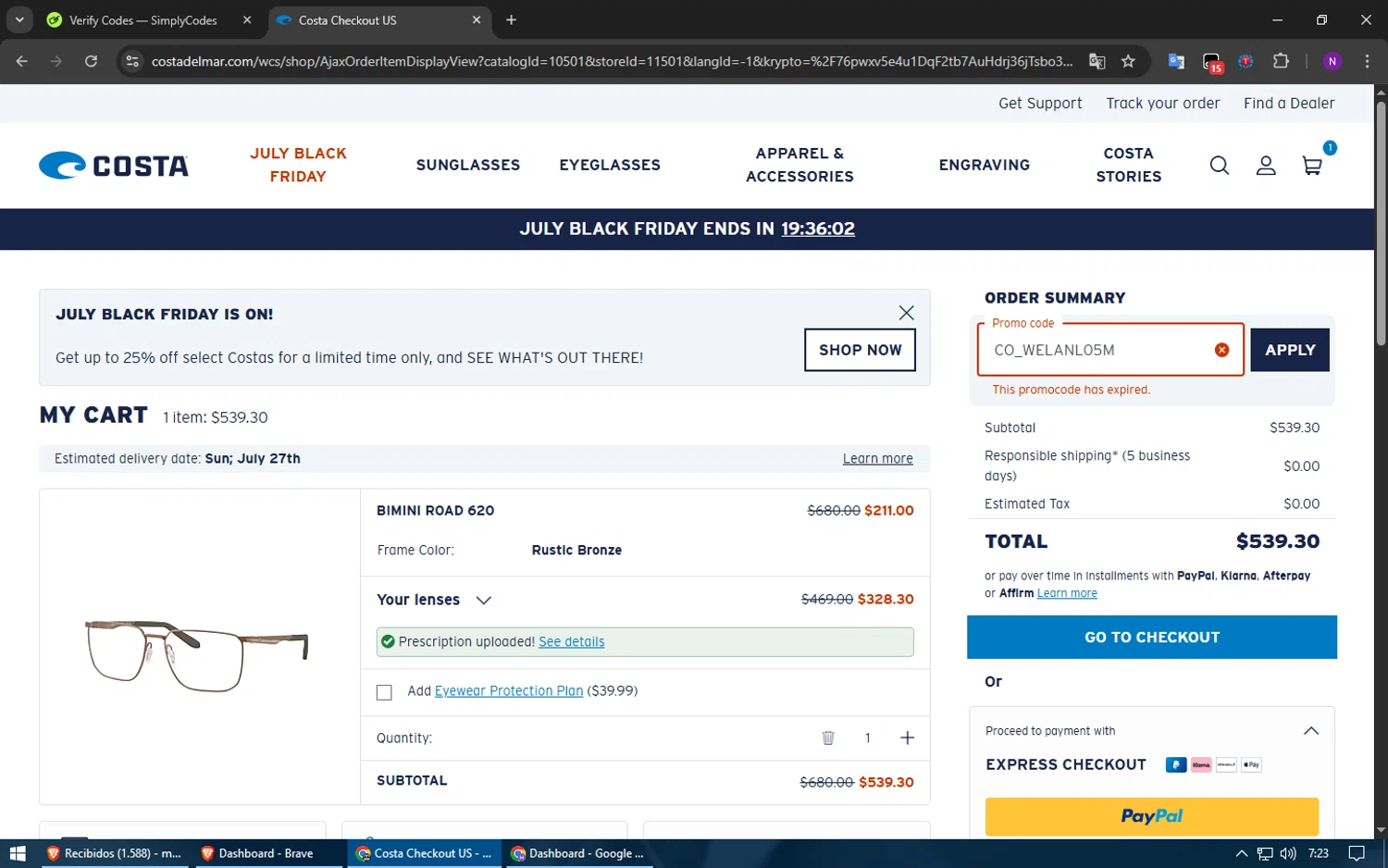Open new browser tab
This screenshot has width=1388, height=868.
(511, 19)
